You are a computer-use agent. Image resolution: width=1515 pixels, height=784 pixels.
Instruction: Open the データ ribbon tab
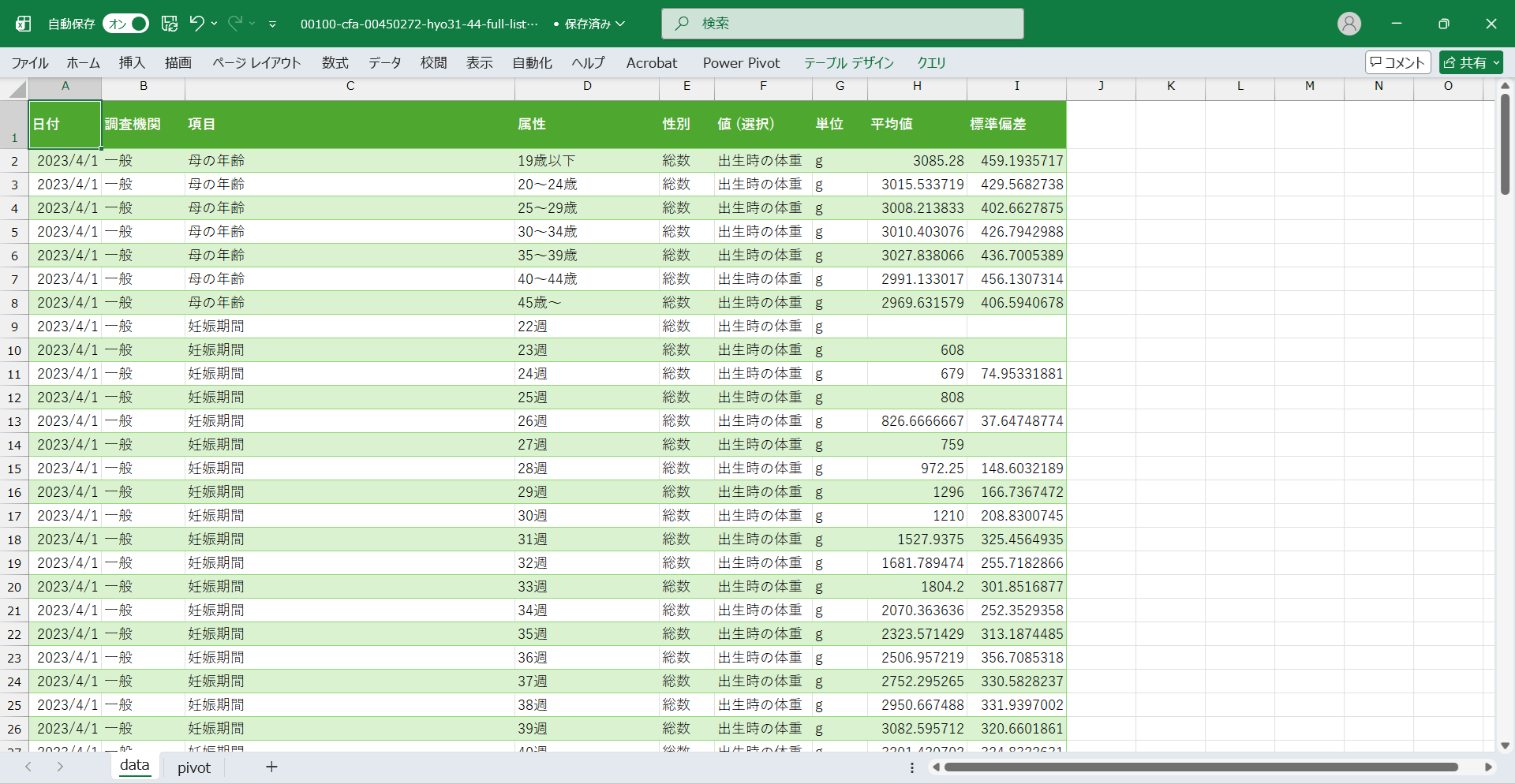coord(384,63)
